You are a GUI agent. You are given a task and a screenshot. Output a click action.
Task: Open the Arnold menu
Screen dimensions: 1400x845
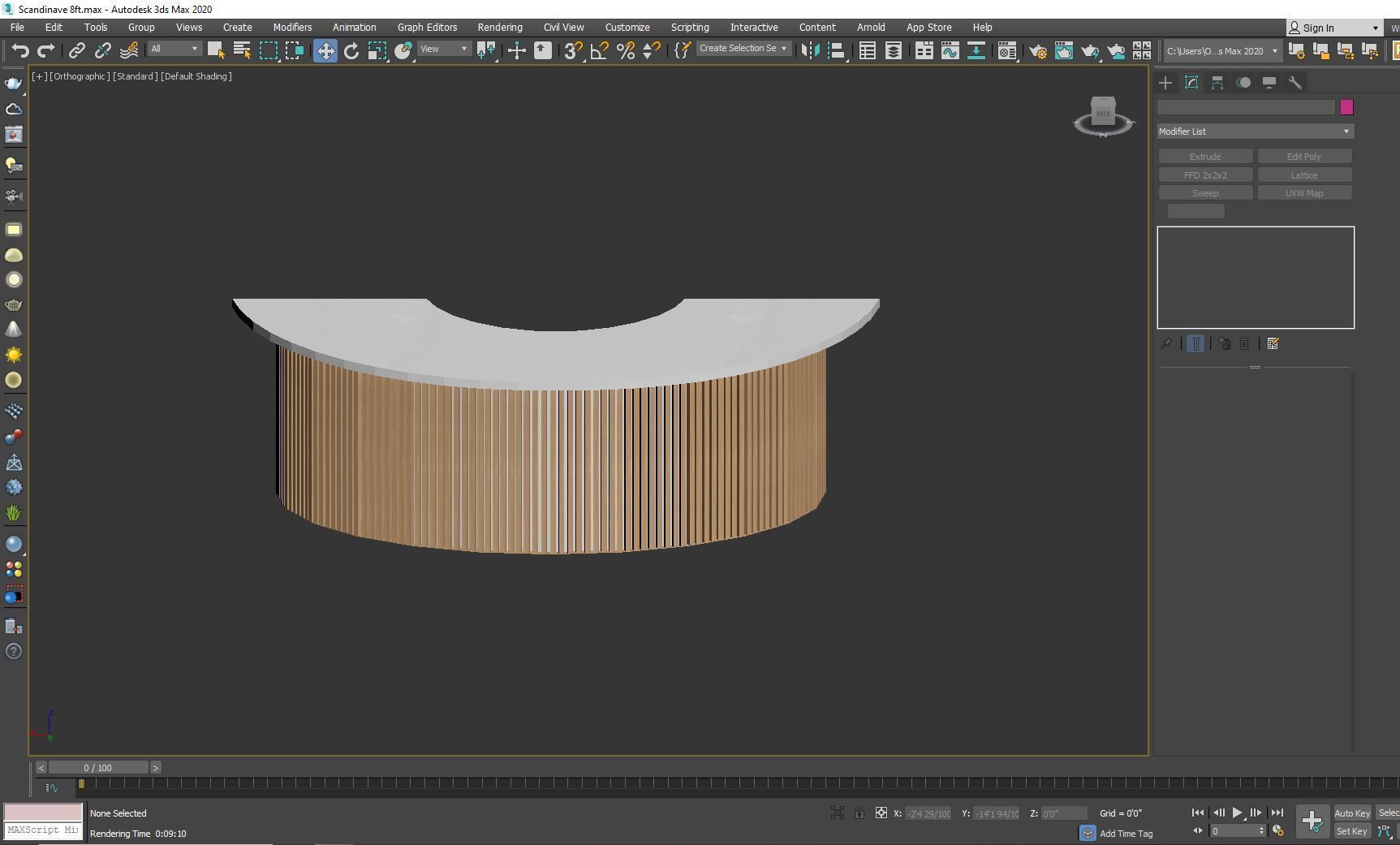point(871,27)
